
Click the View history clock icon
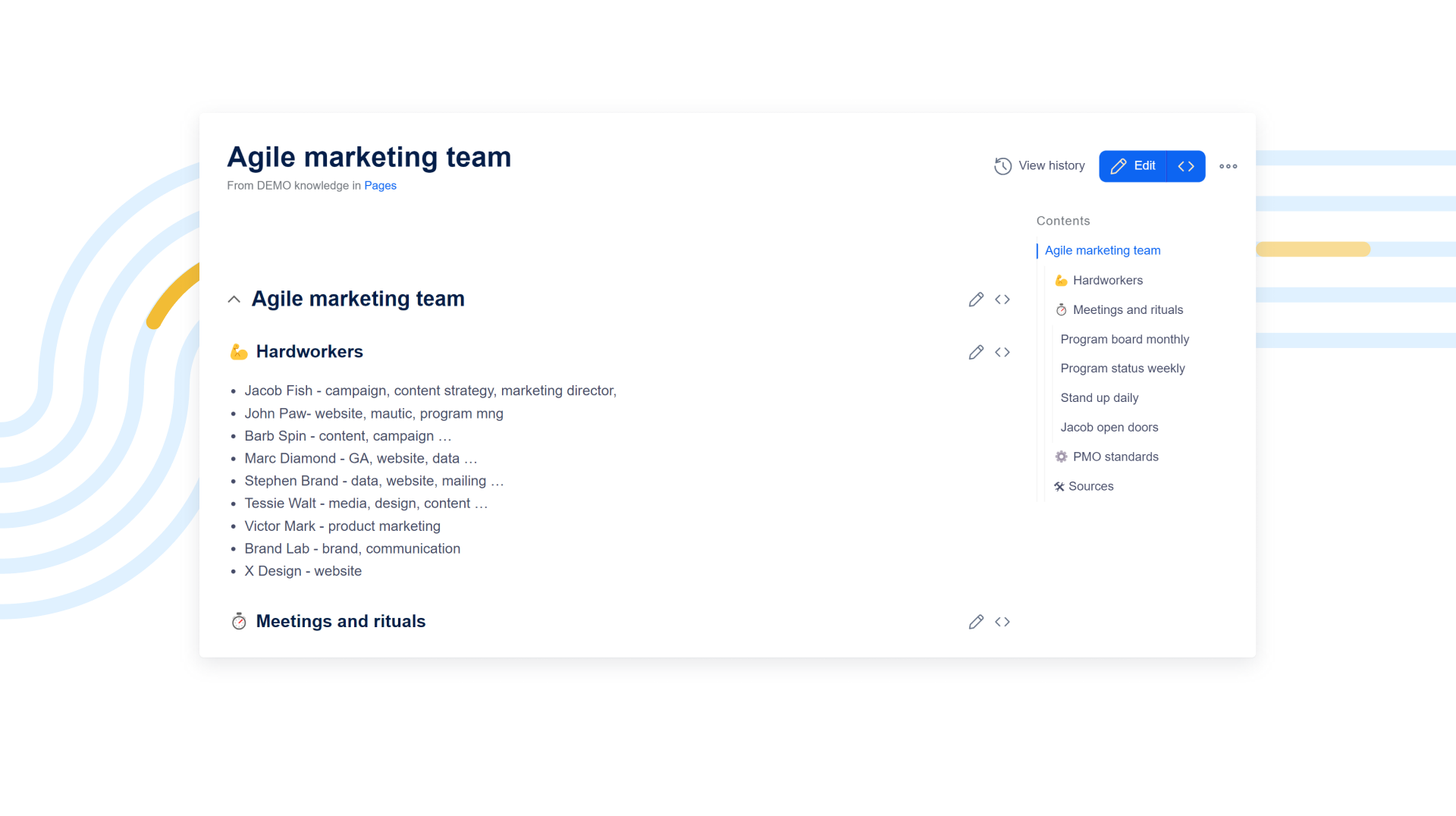(1003, 166)
